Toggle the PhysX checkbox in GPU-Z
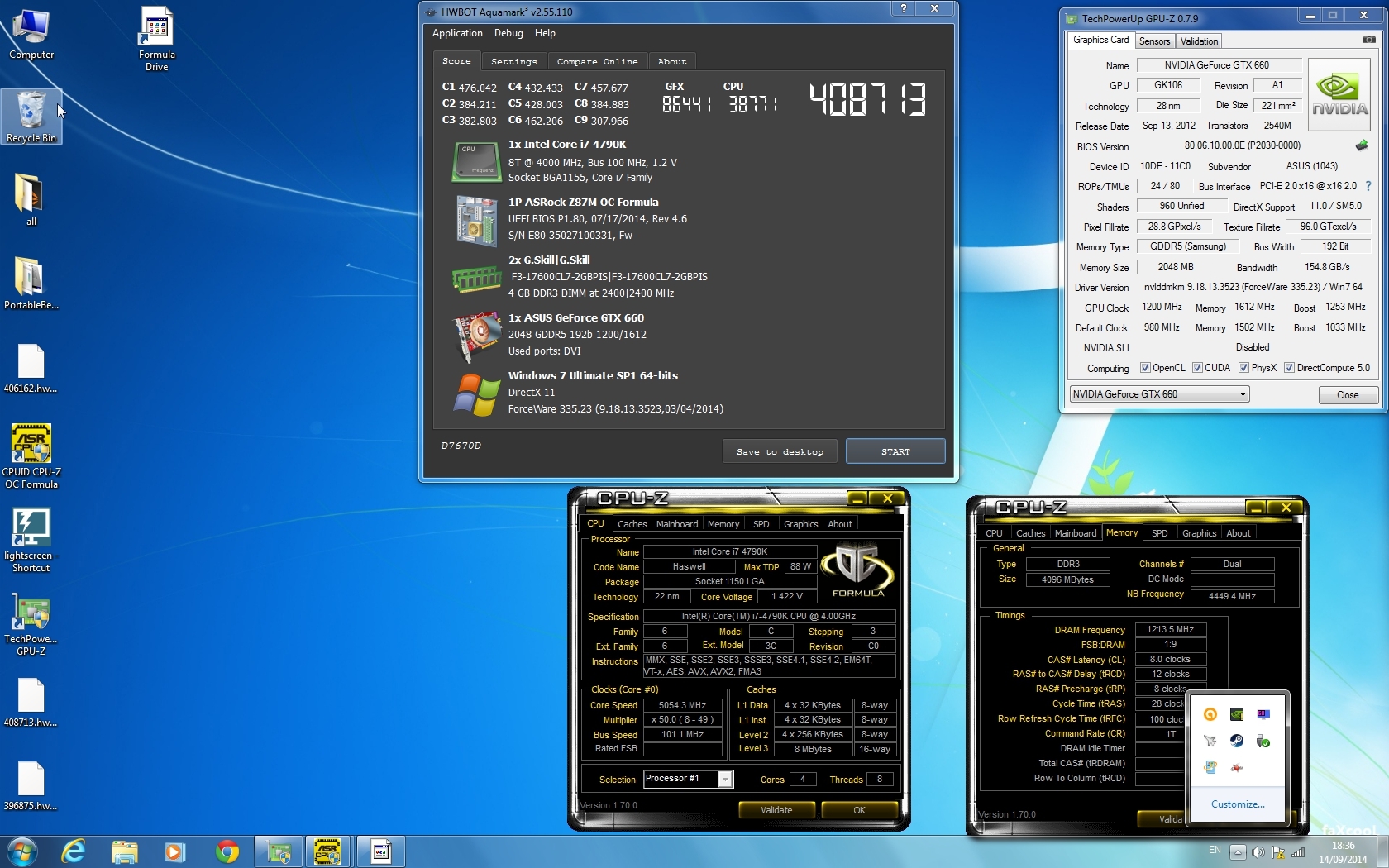Viewport: 1389px width, 868px height. click(1243, 368)
